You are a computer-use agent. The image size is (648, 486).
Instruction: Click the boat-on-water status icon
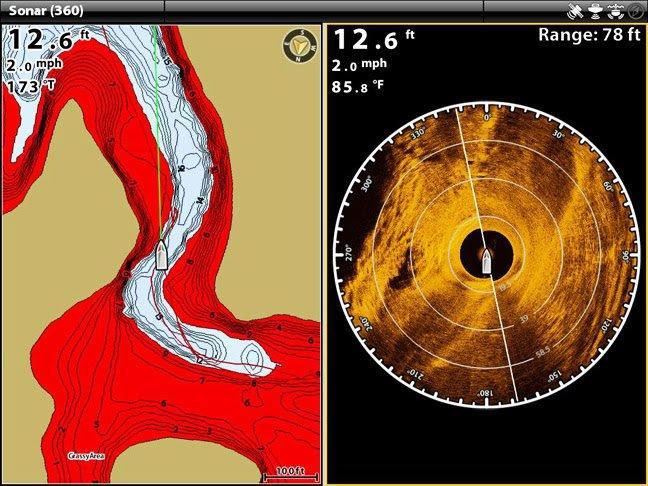coord(612,10)
